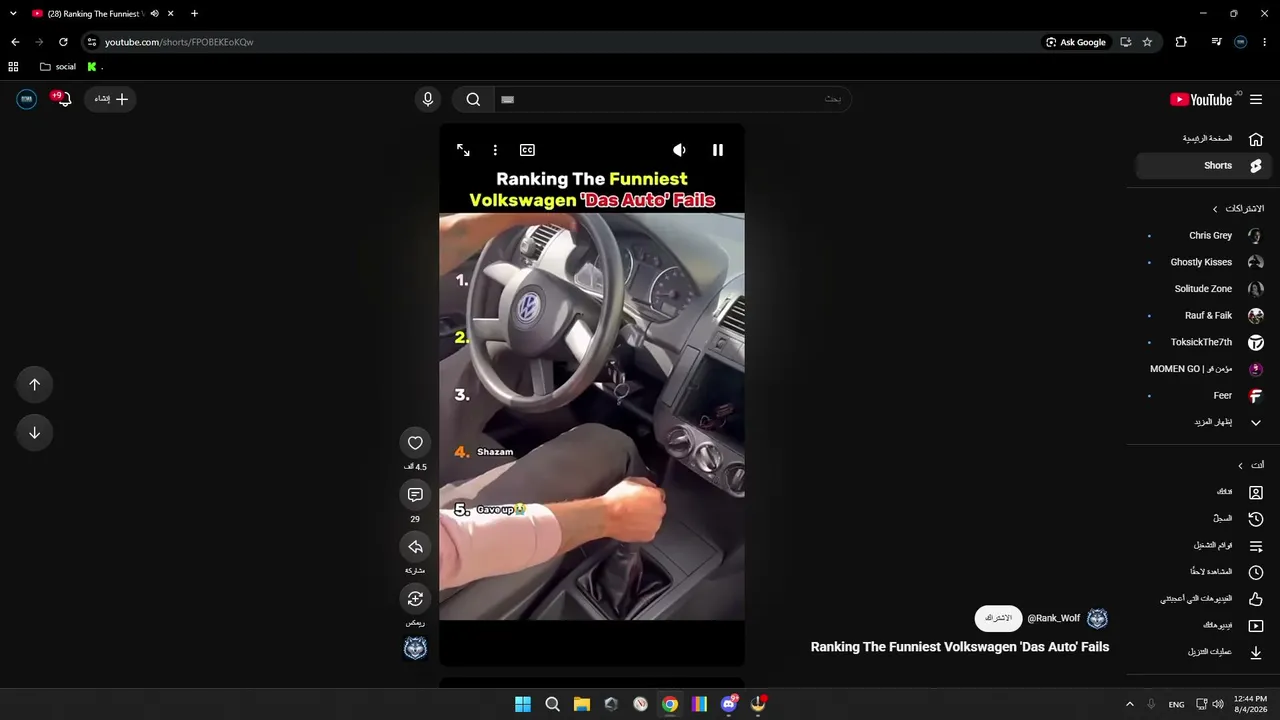This screenshot has width=1280, height=720.
Task: Open the @Rank_Wolf channel link
Action: (x=1053, y=618)
